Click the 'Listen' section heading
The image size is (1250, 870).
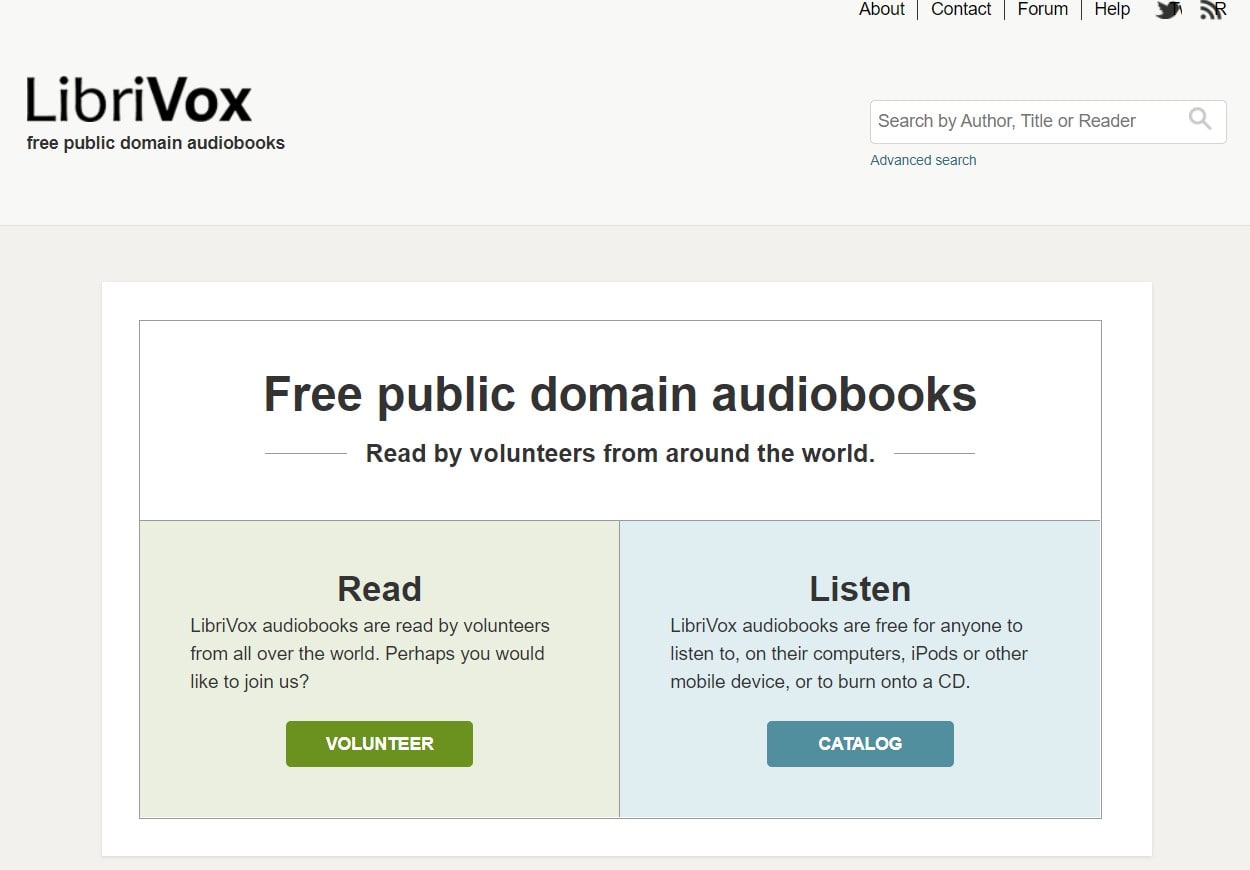pos(860,588)
